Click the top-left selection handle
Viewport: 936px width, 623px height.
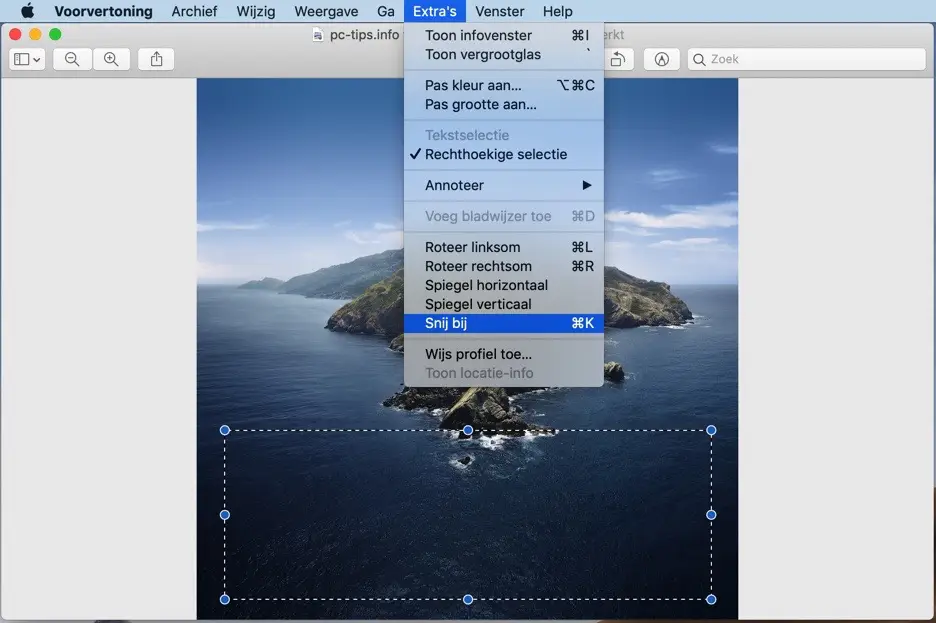click(225, 430)
